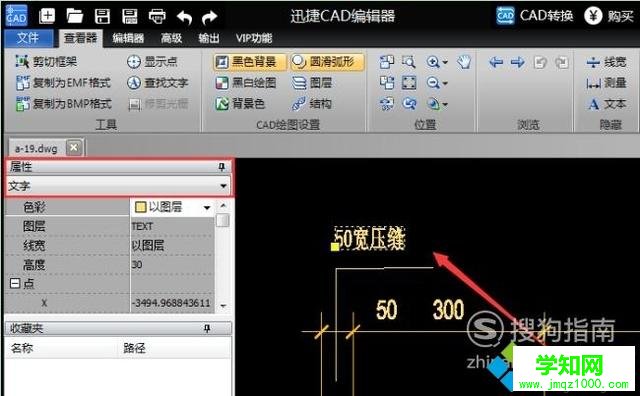Click the fit-to-window extents icon

(409, 83)
